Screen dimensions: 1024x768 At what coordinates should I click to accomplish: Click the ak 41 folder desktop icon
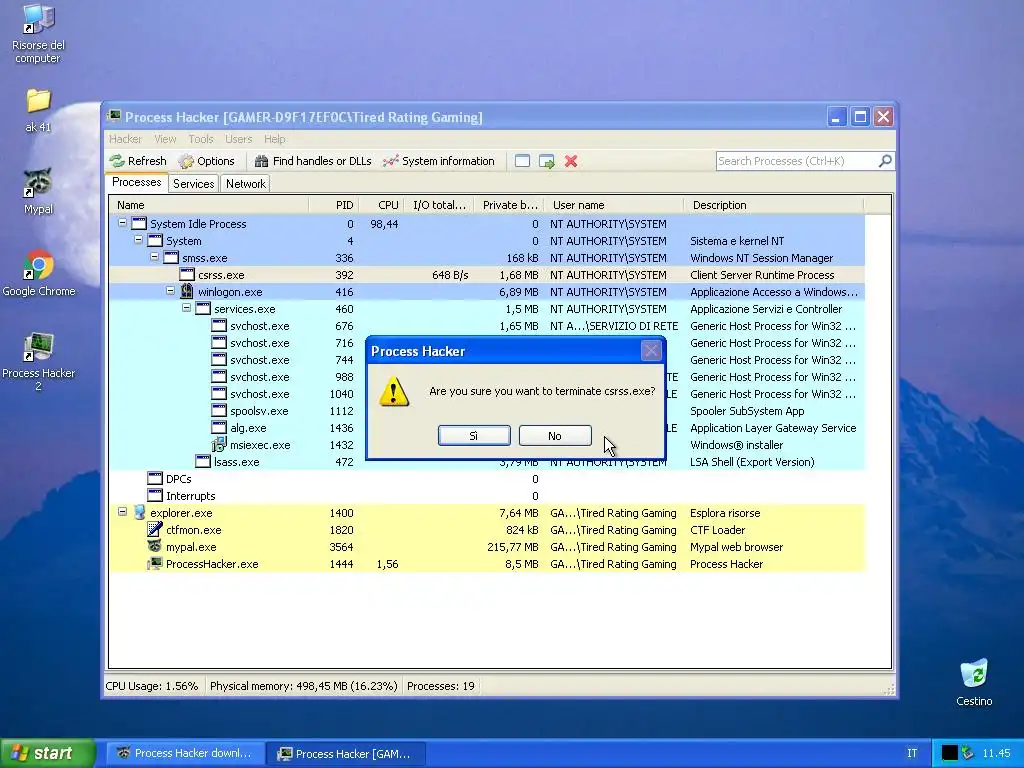[x=39, y=110]
